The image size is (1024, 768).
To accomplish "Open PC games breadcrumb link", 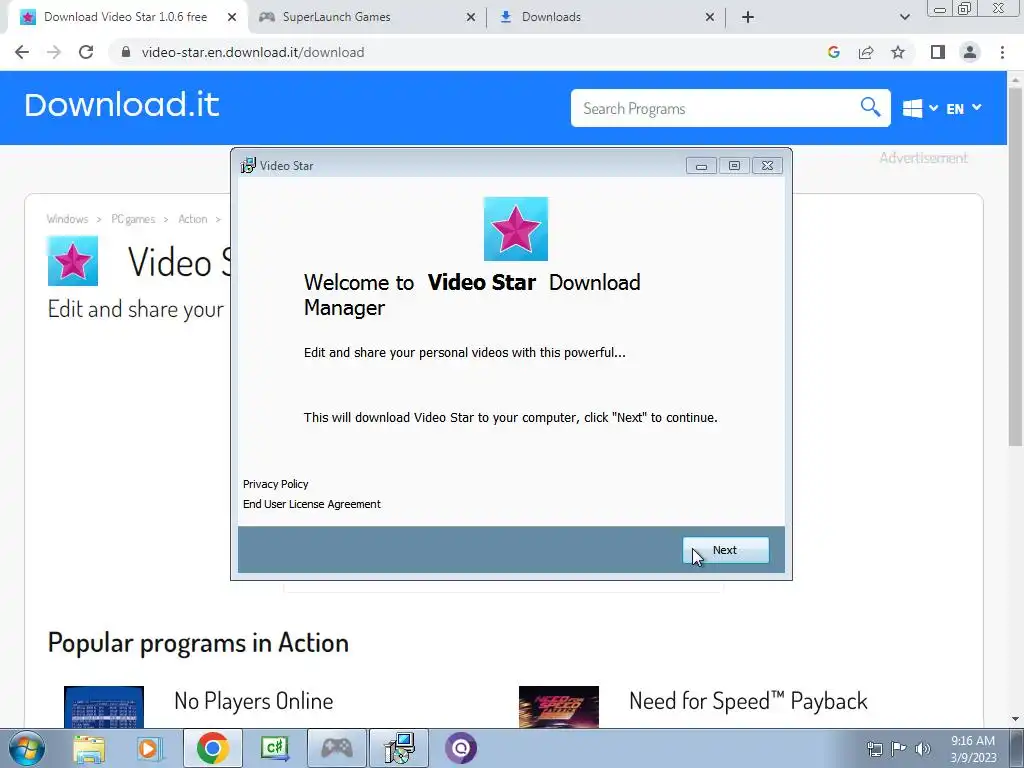I will pos(133,219).
